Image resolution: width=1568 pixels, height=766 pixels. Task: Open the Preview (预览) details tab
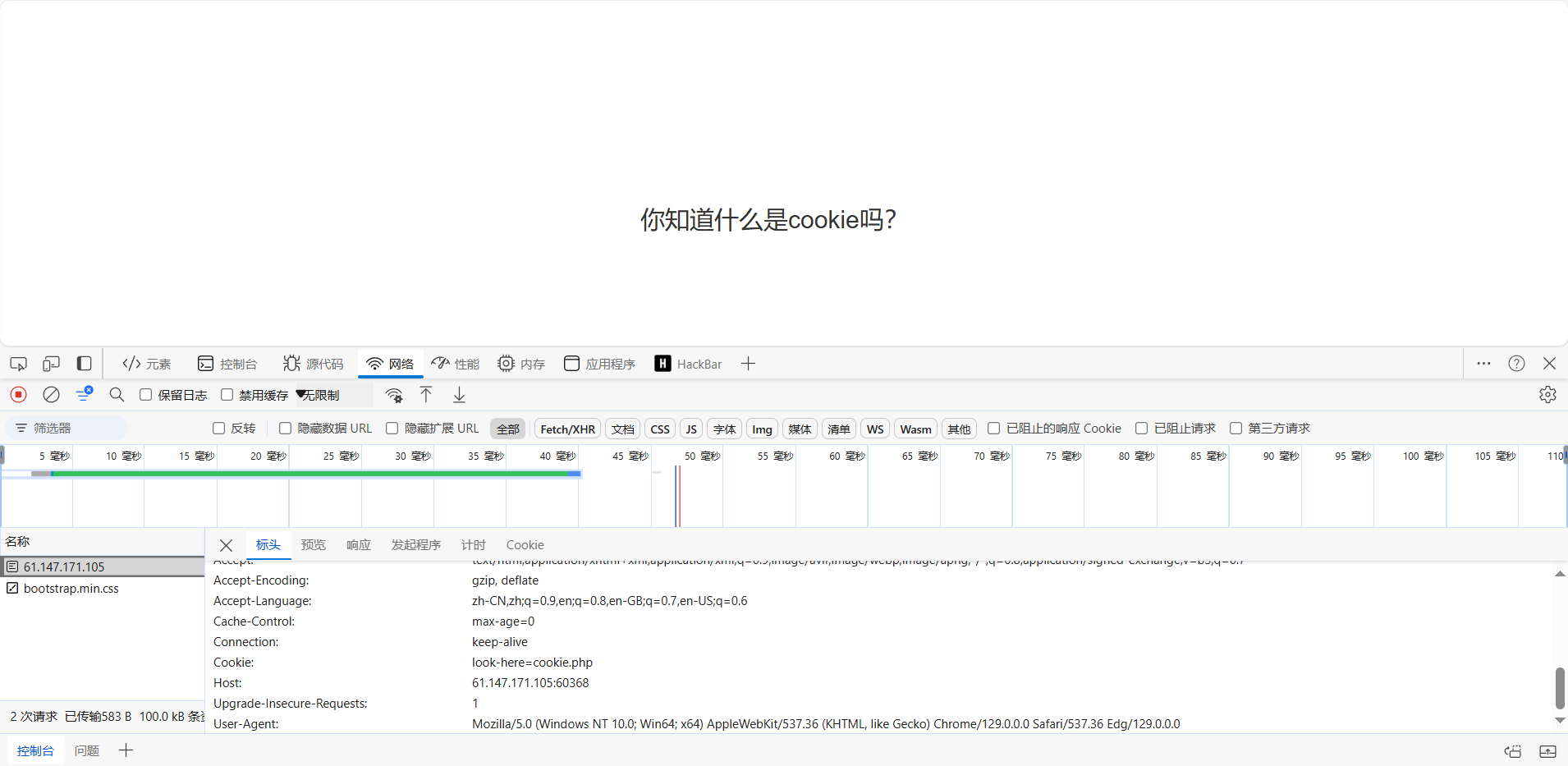pos(313,544)
